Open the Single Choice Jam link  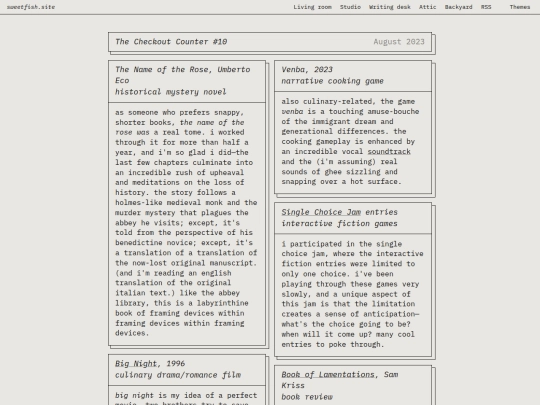(x=321, y=212)
